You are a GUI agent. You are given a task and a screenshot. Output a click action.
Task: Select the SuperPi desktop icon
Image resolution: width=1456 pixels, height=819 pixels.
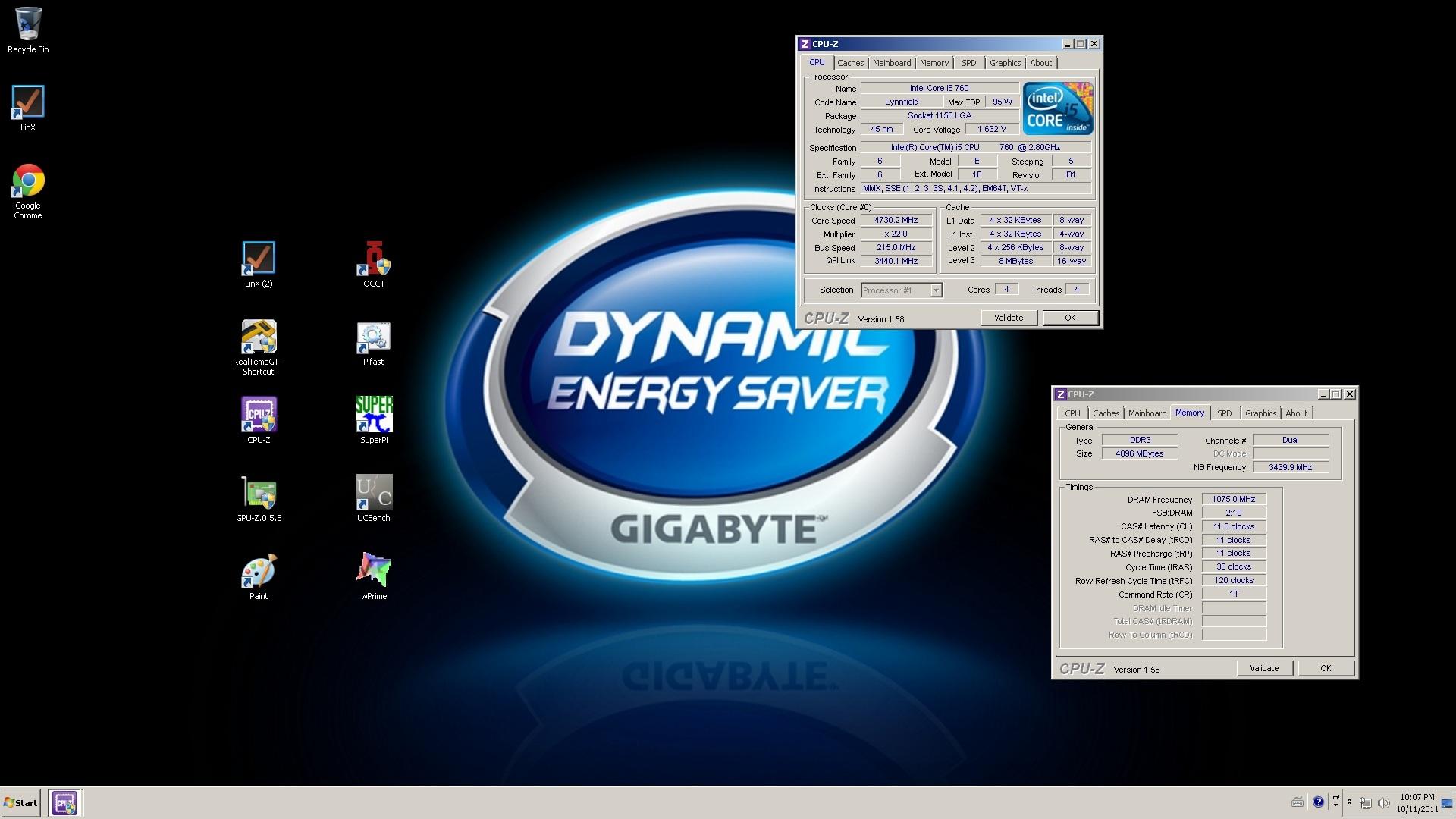[x=374, y=421]
